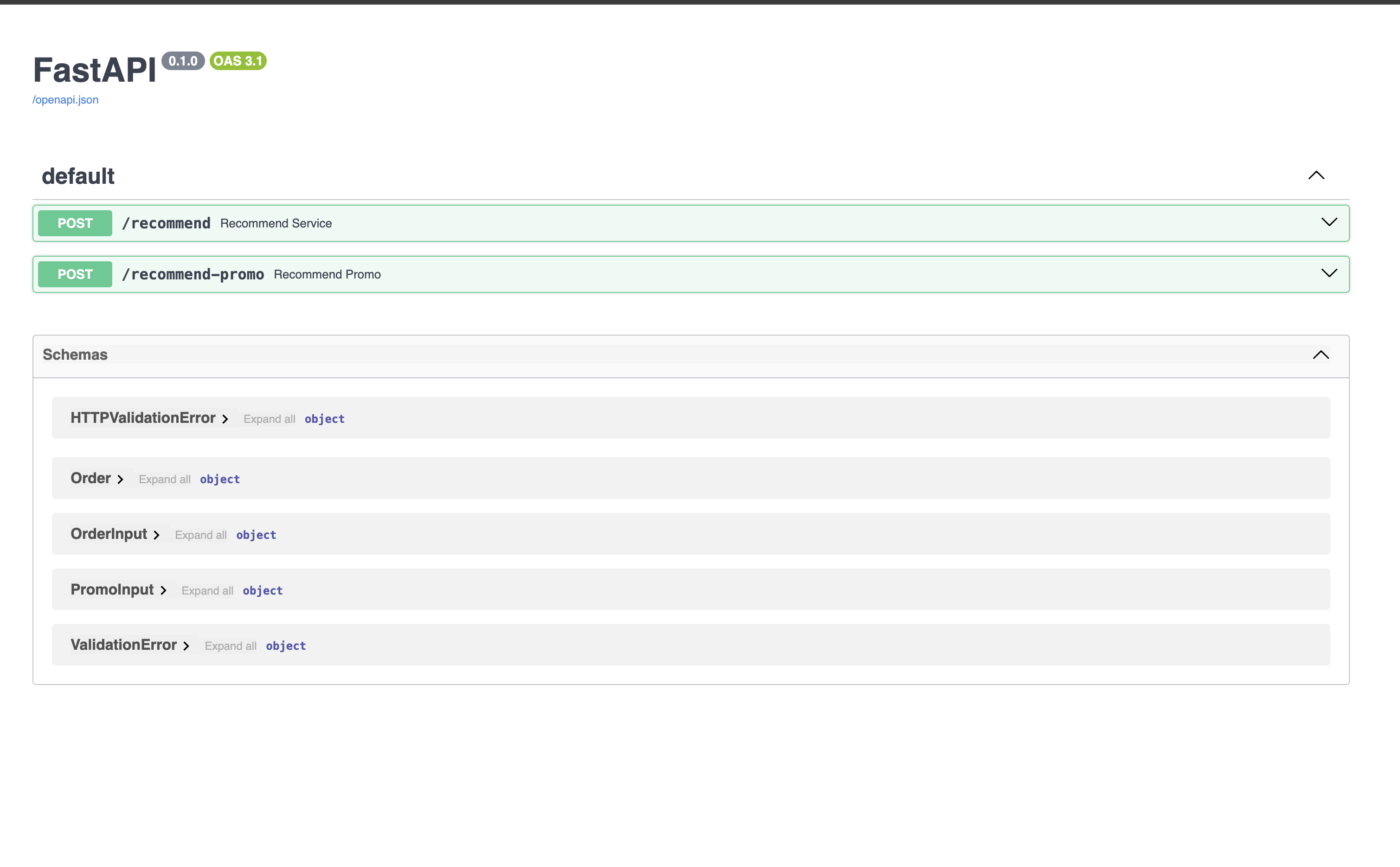
Task: Click Expand all for Order schema
Action: (x=165, y=479)
